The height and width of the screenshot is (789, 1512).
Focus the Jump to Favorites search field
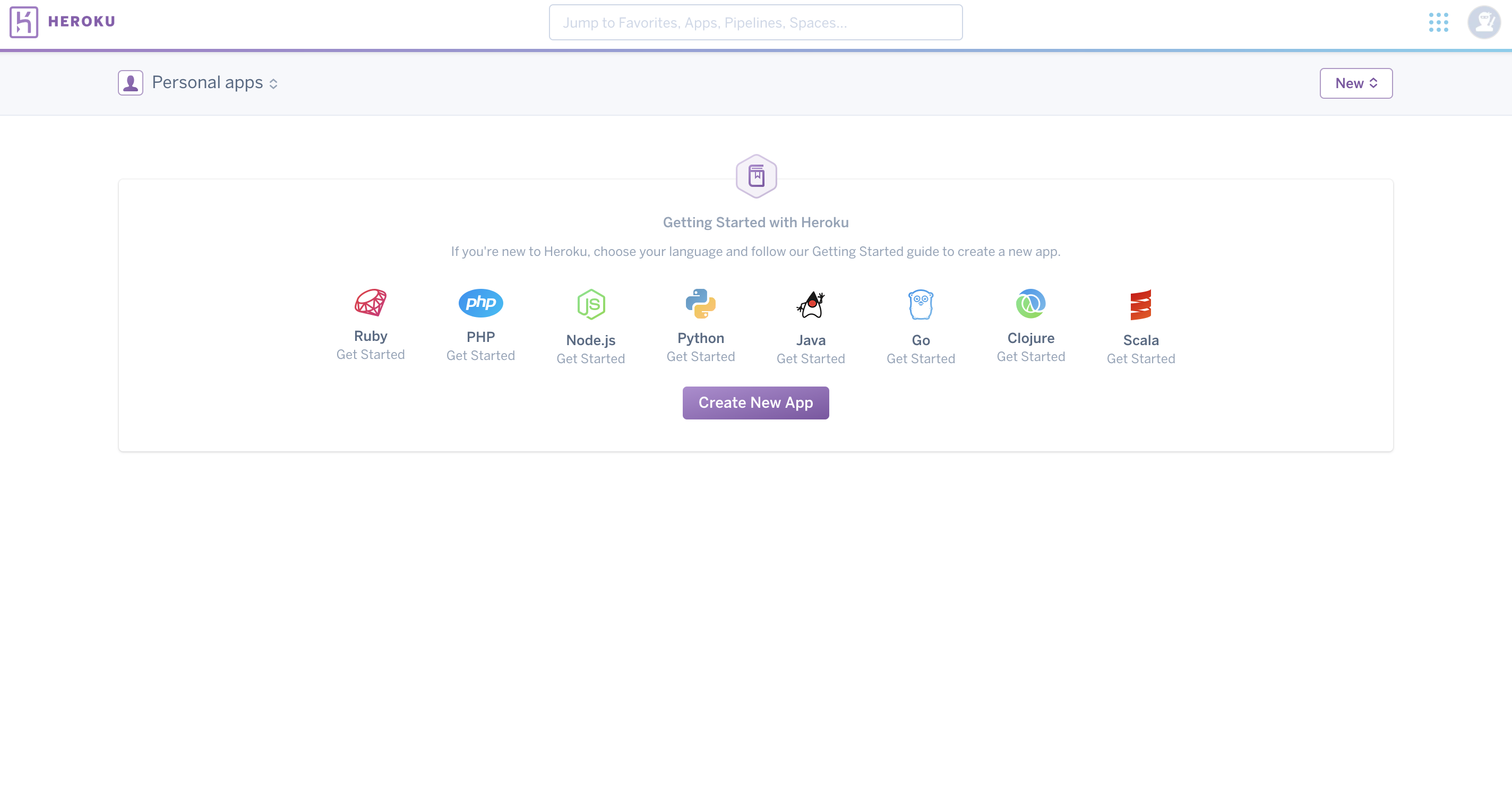pos(755,22)
